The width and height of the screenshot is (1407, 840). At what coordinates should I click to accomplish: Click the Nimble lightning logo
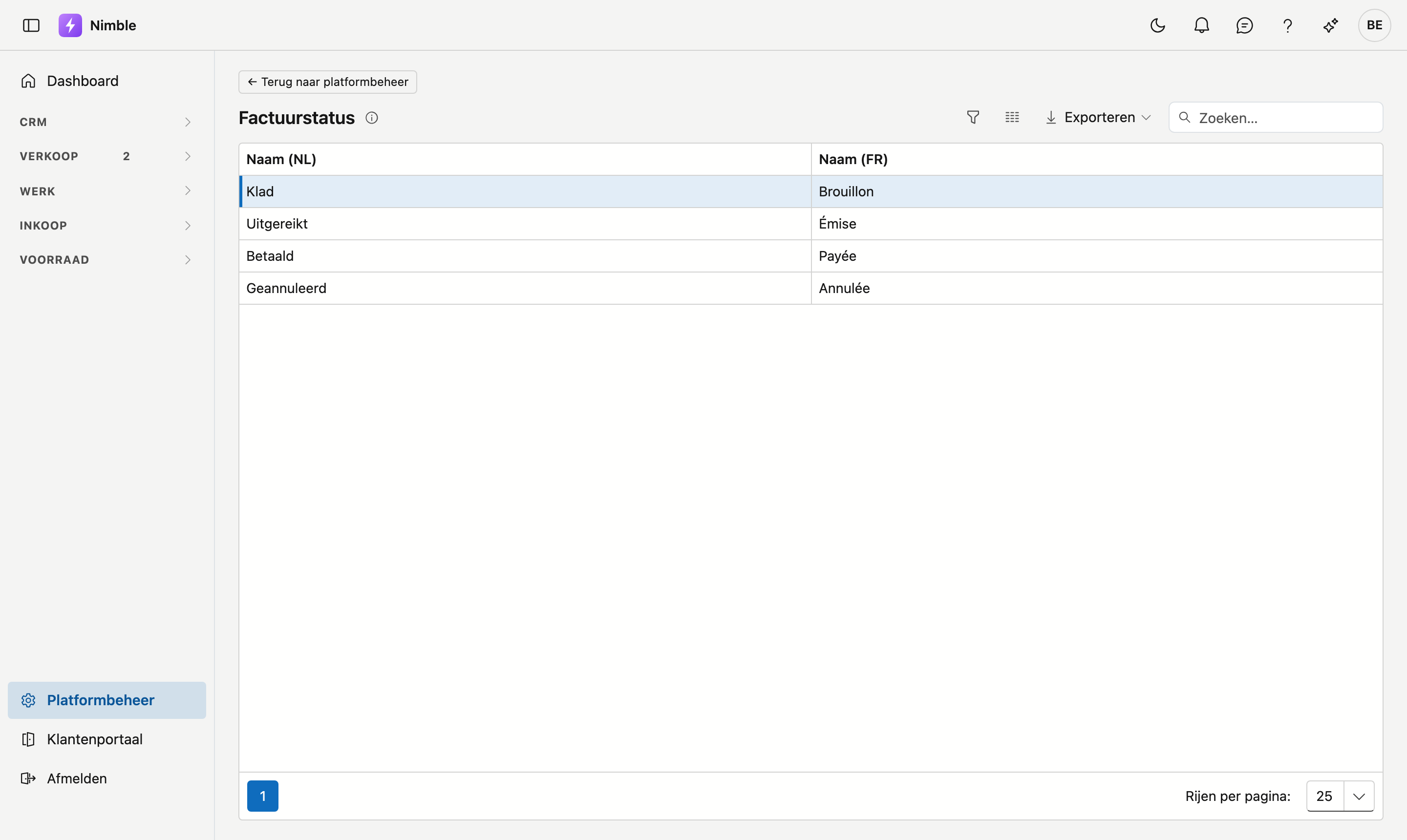pyautogui.click(x=70, y=25)
